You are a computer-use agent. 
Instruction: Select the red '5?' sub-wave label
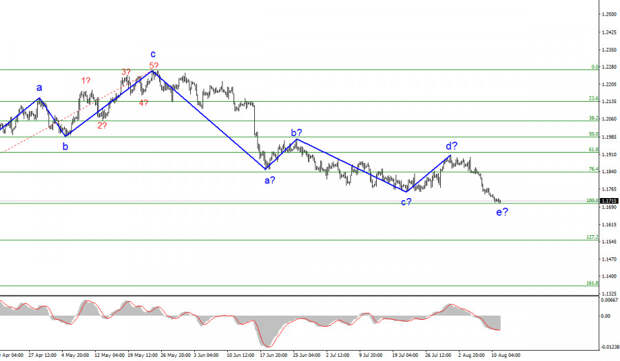point(154,65)
